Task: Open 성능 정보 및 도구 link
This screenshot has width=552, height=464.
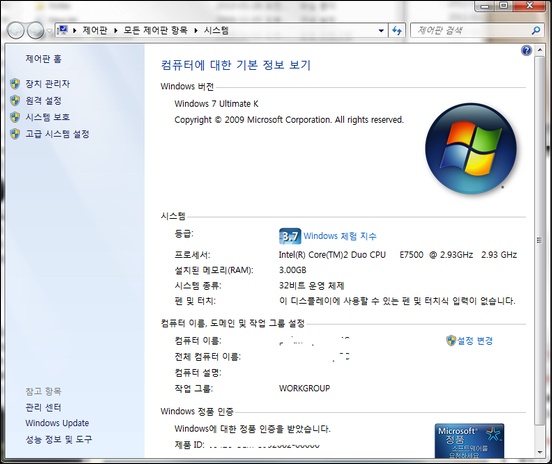Action: (x=58, y=439)
